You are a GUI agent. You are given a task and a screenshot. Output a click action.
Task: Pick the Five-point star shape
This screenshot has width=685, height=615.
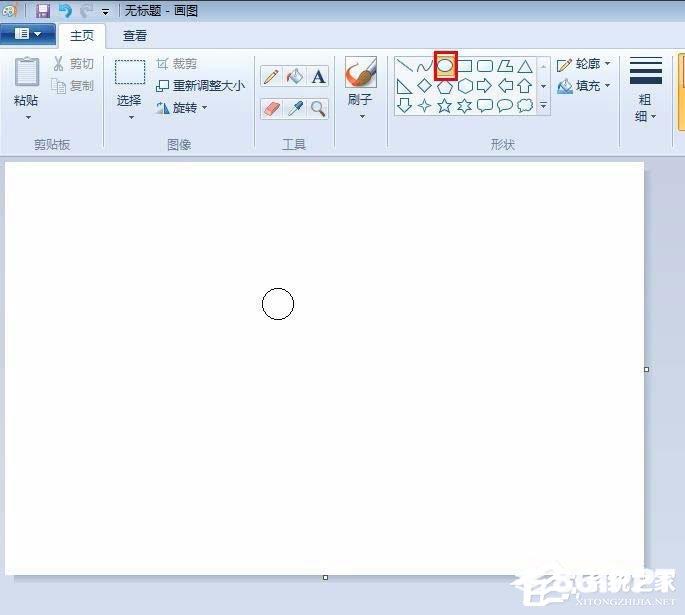pos(445,105)
